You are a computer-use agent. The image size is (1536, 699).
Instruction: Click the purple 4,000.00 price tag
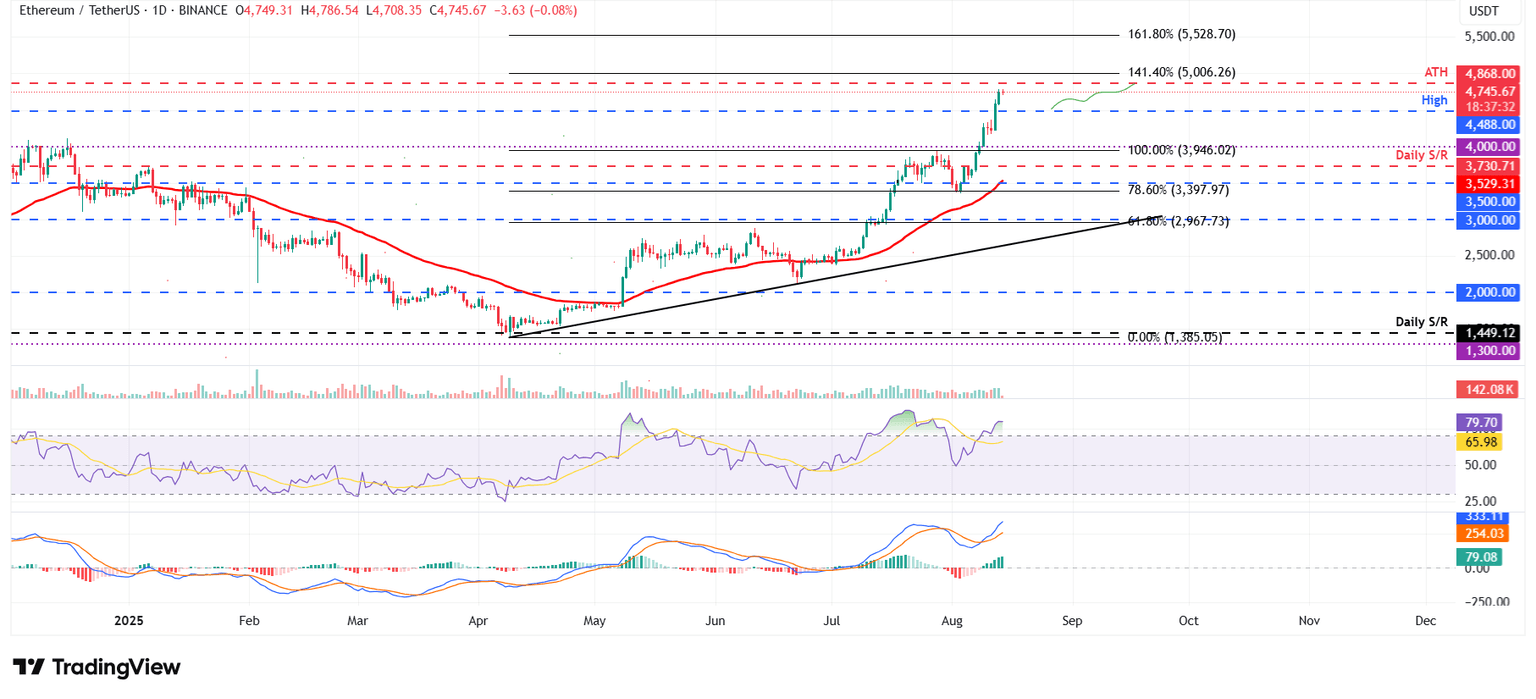[1489, 146]
